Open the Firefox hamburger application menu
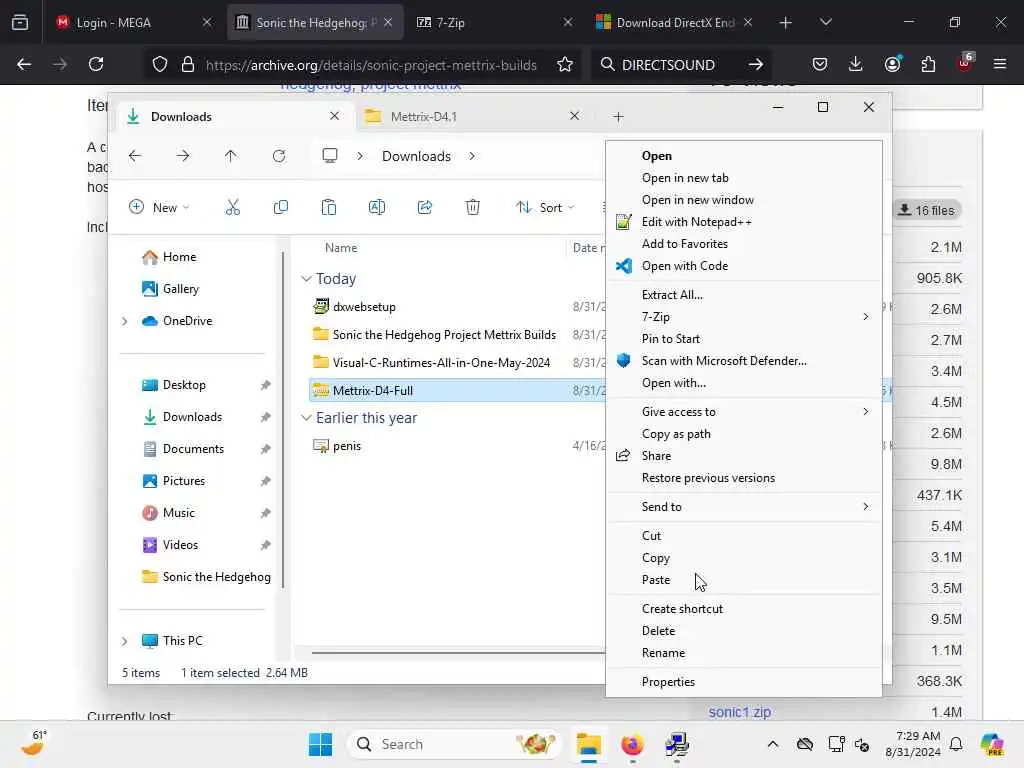 click(1000, 64)
